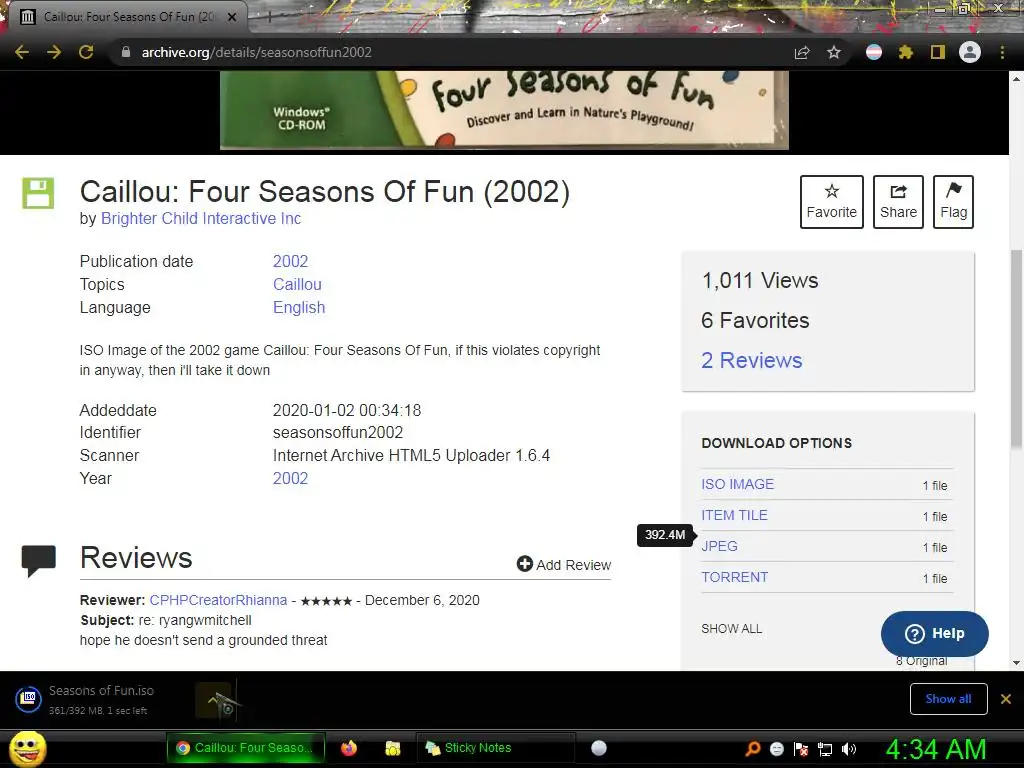
Task: Open the Extensions puzzle-piece menu
Action: point(905,52)
